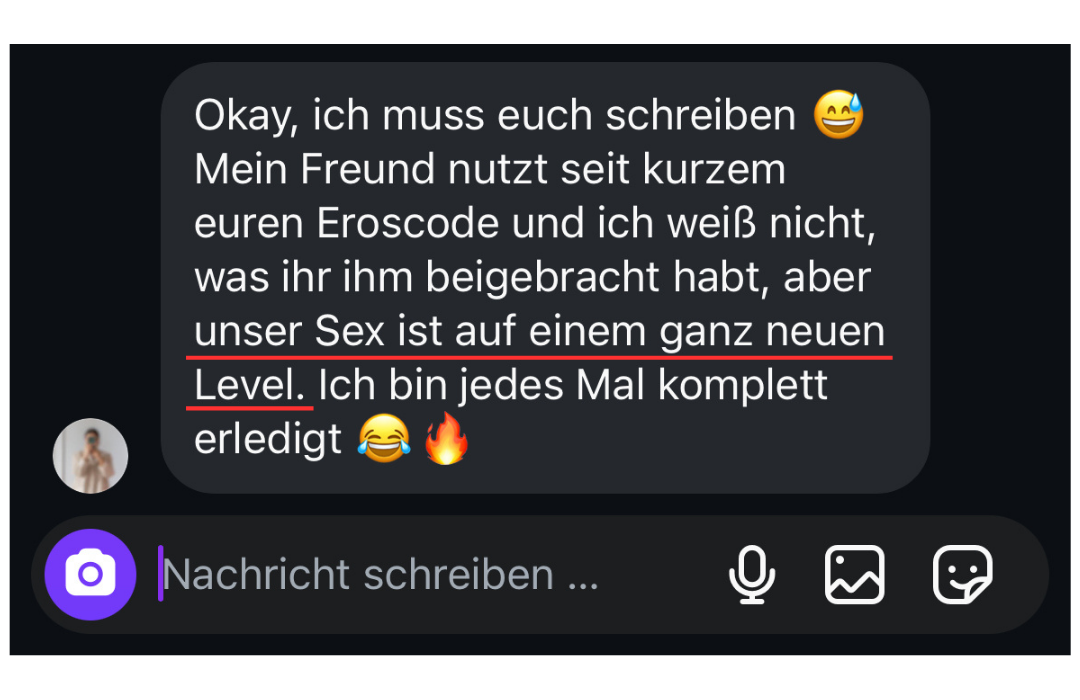Click the purple text cursor in message field
This screenshot has width=1080, height=700.
[x=160, y=574]
